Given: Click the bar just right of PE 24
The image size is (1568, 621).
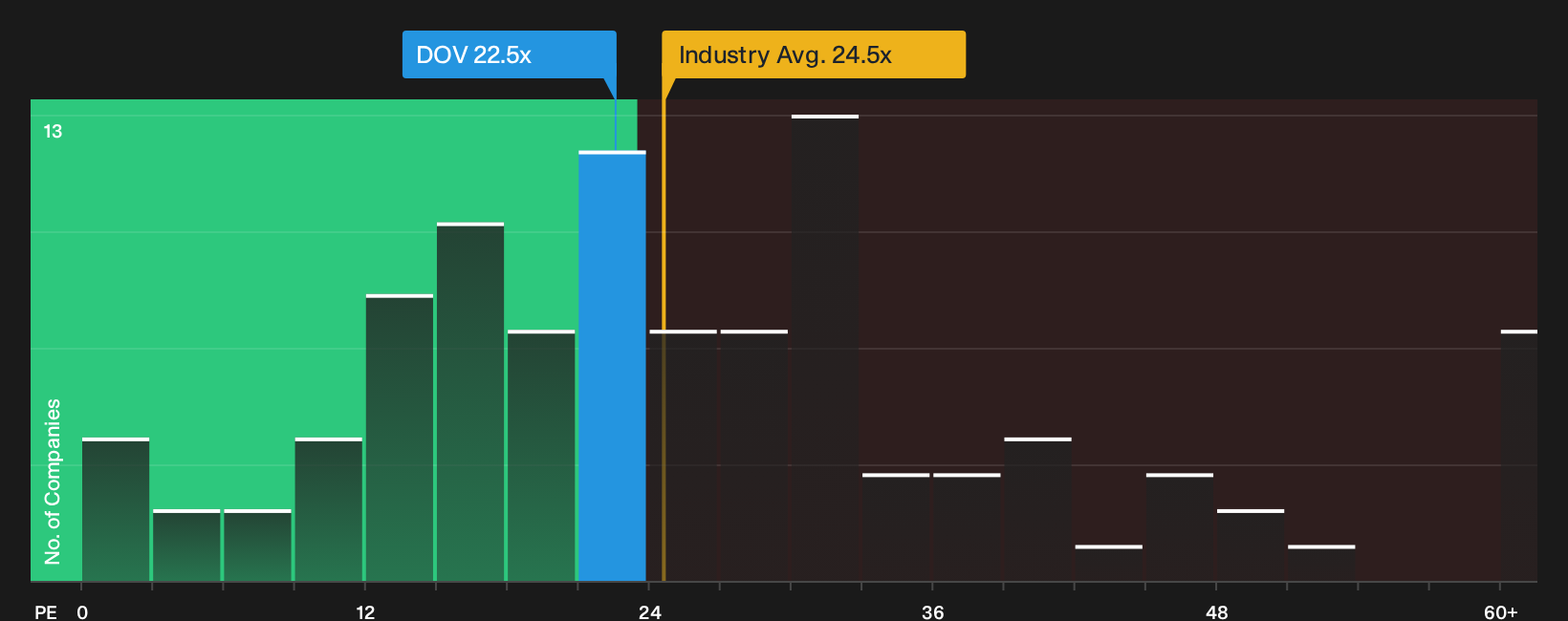Looking at the screenshot, I should coord(683,456).
